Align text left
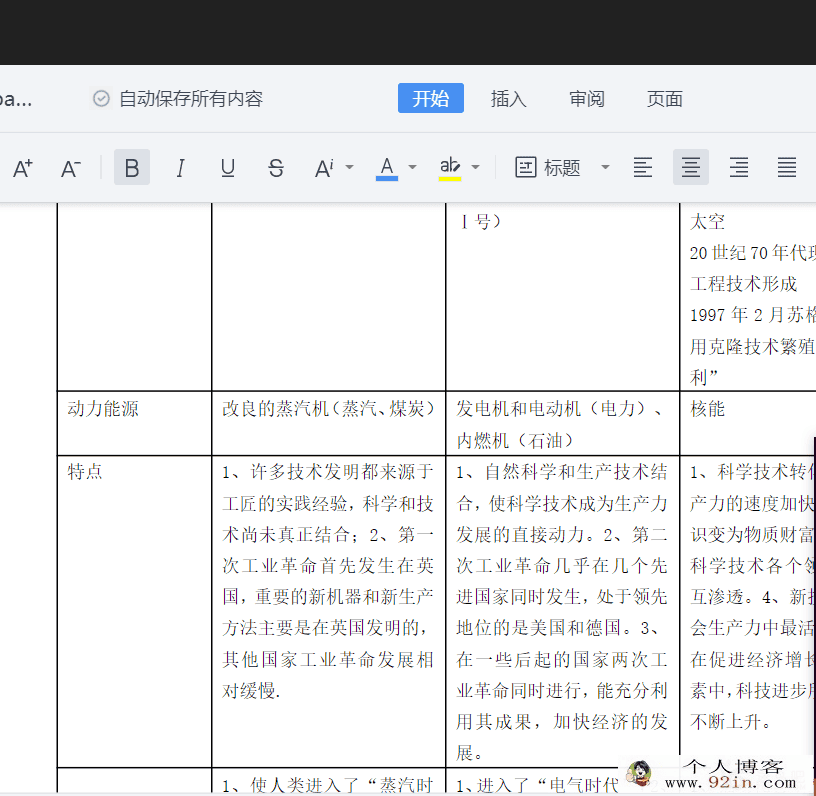Screen dimensions: 816x796 643,168
